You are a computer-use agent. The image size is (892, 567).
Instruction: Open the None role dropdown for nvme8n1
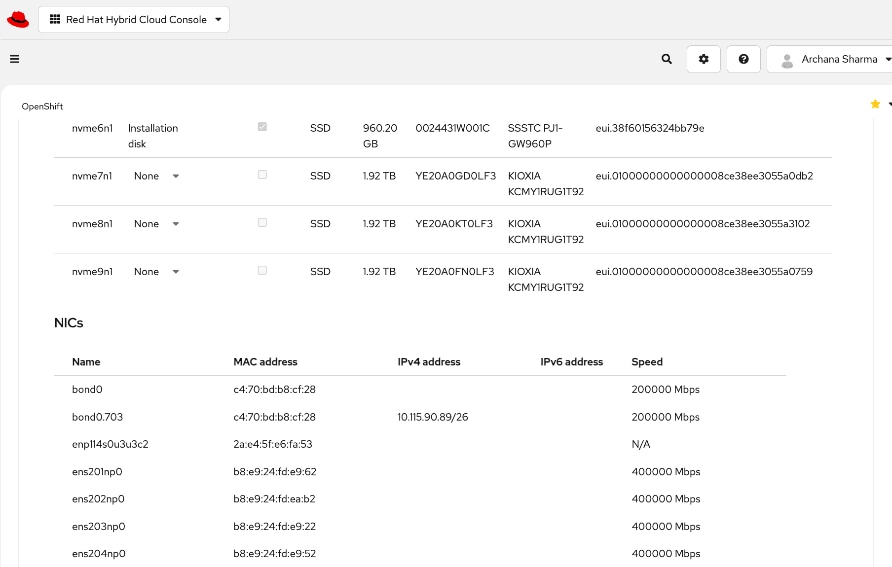pos(156,224)
